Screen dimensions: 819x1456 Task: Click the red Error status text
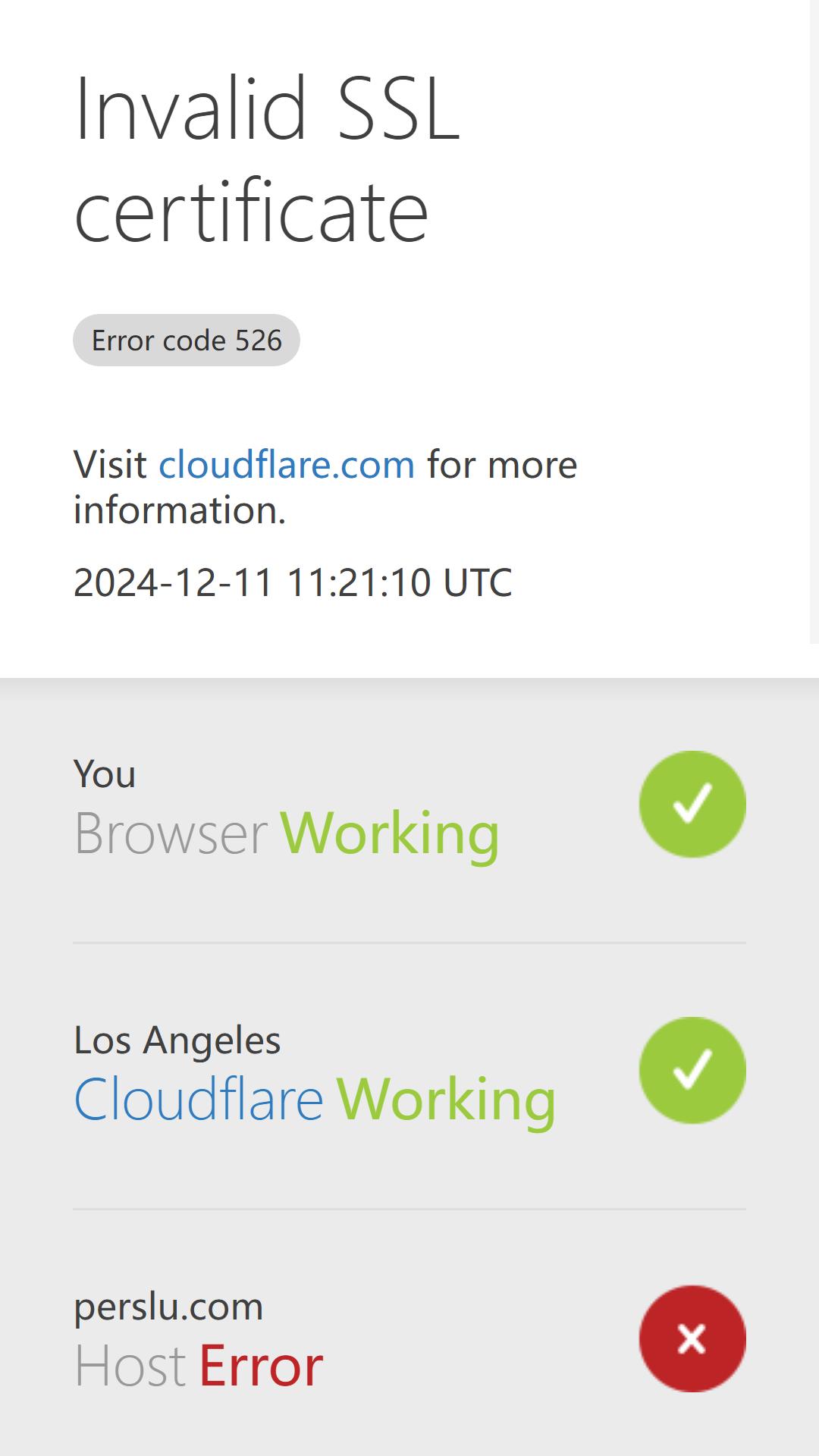(262, 1366)
